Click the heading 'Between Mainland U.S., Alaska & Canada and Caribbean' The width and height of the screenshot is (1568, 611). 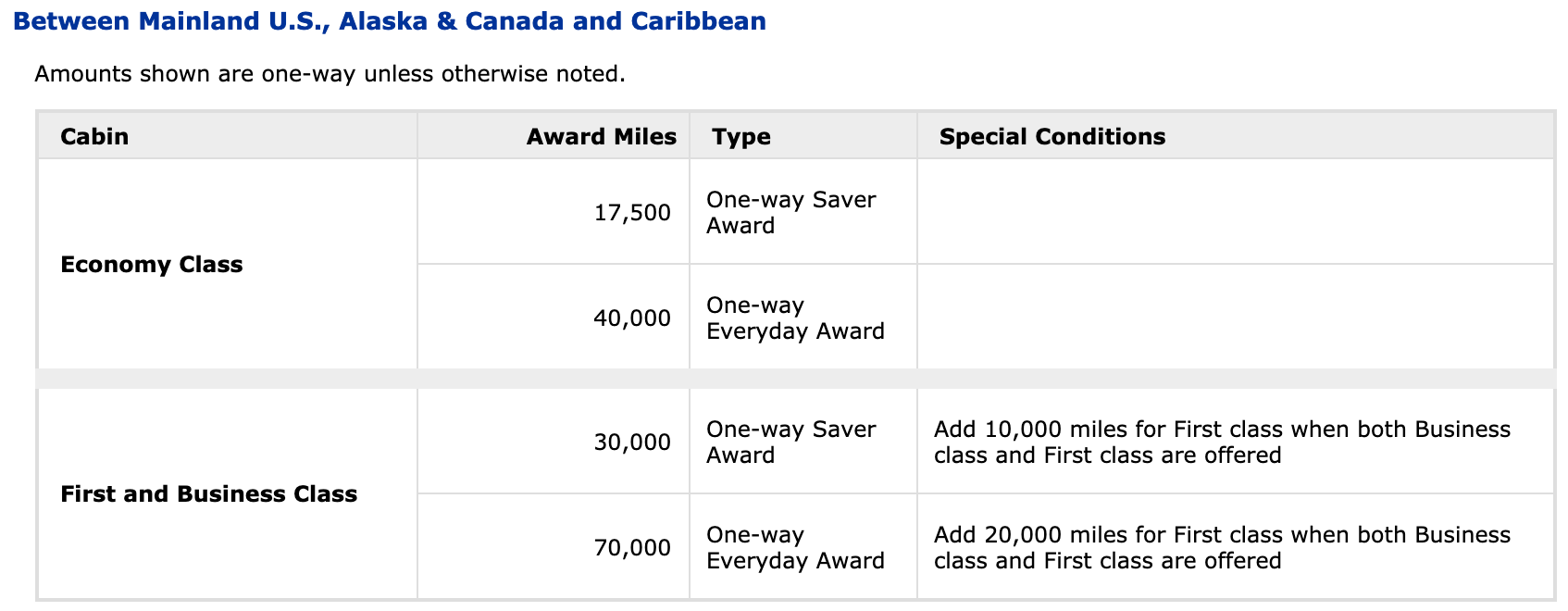(x=390, y=21)
